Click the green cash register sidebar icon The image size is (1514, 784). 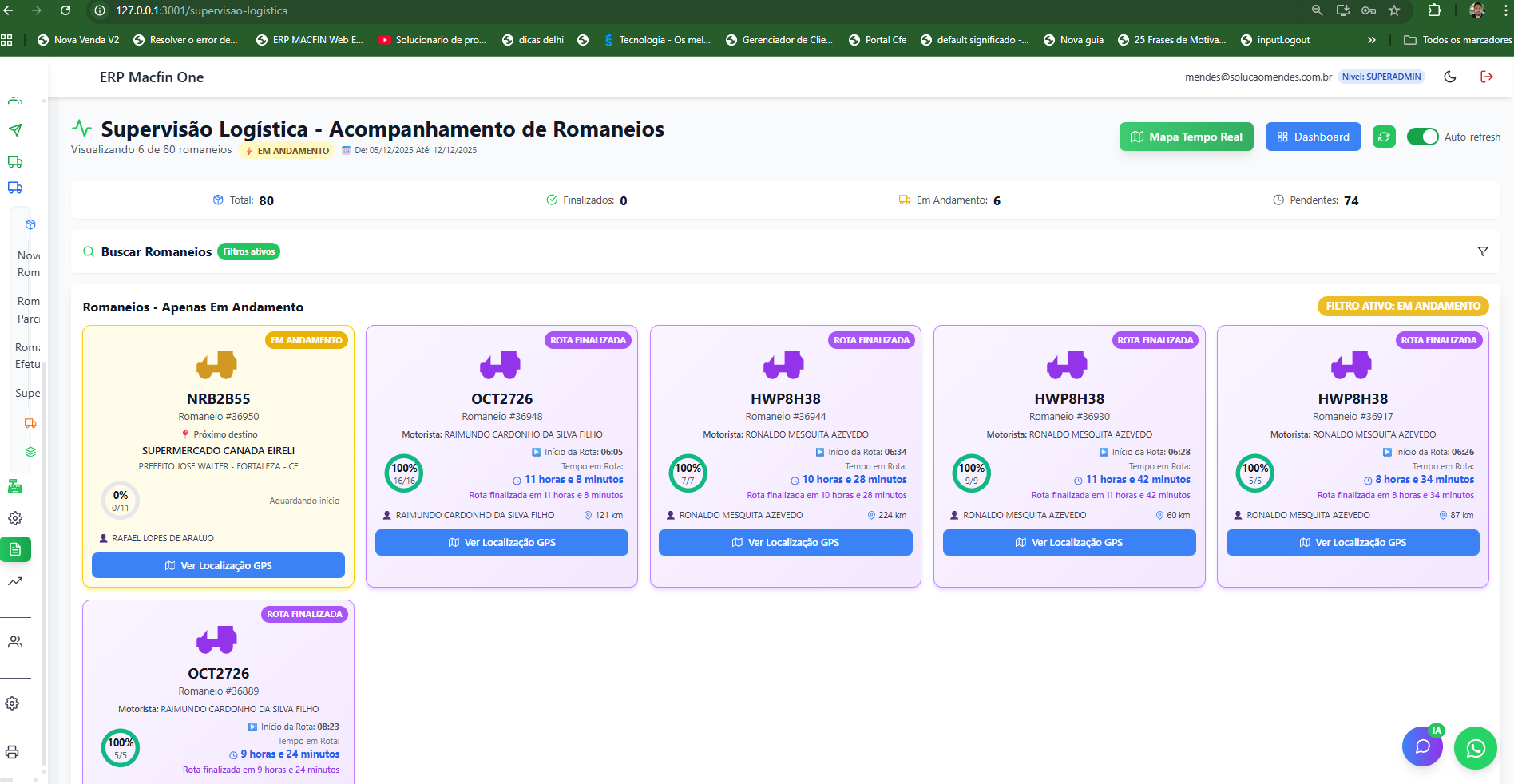(14, 486)
